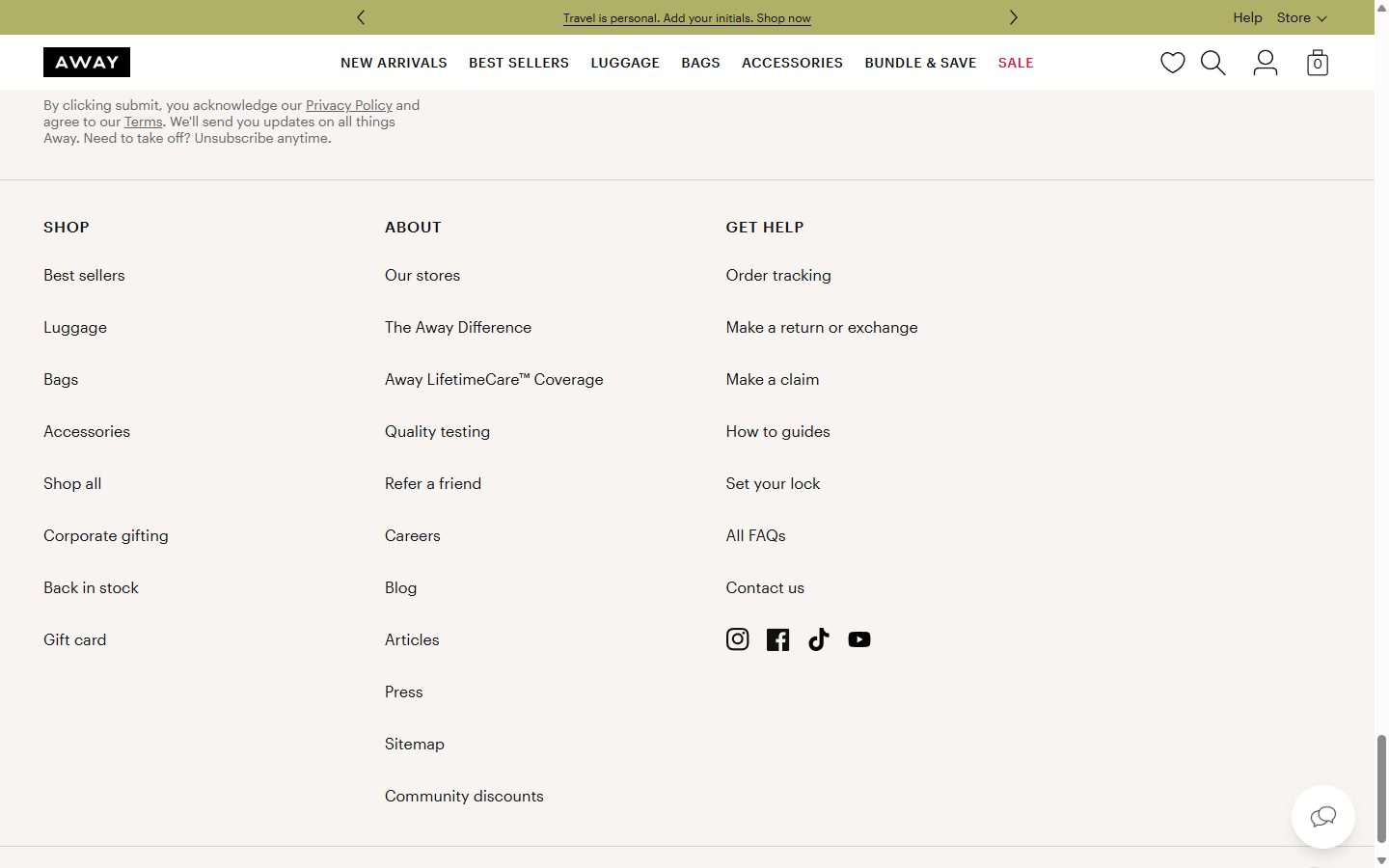Screen dimensions: 1389x868
Task: Open All FAQs page
Action: pos(756,535)
